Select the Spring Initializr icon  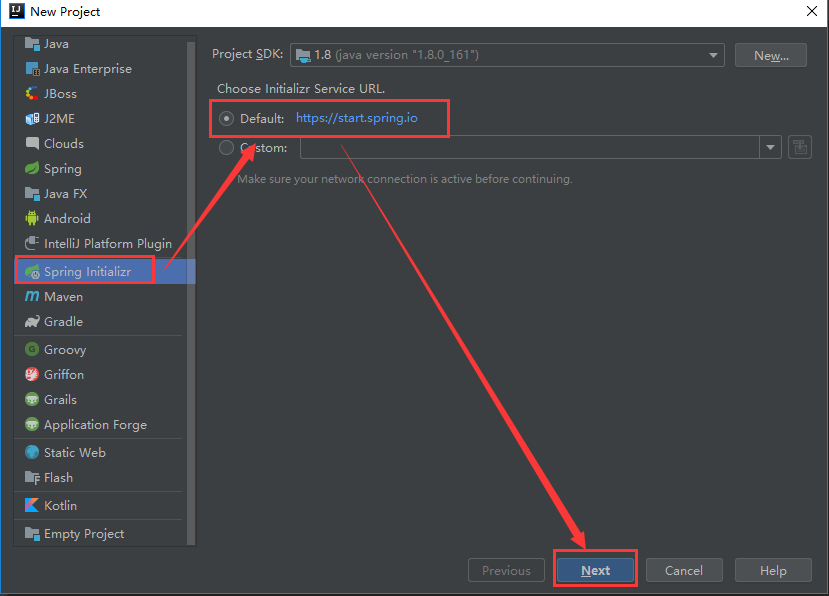pos(32,271)
